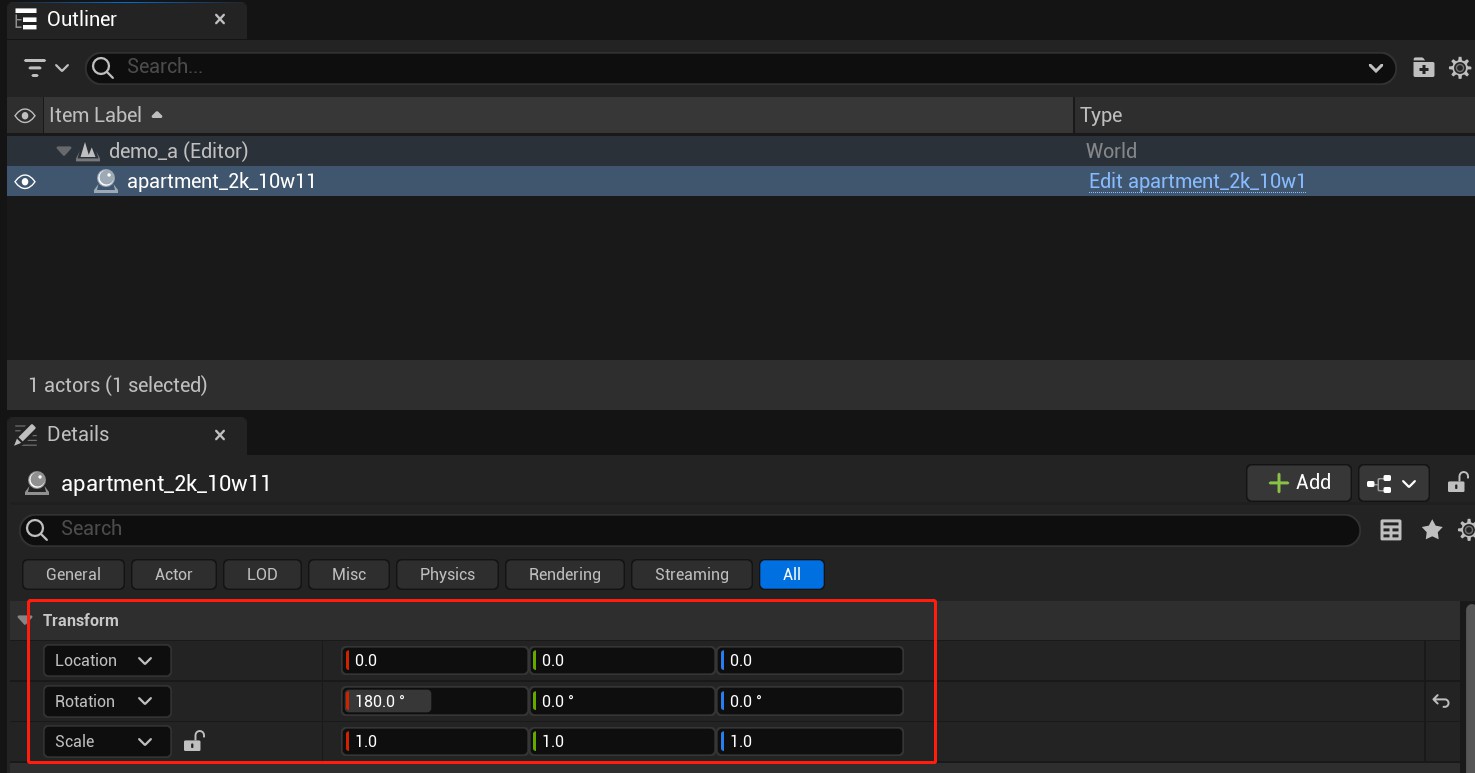Click the Details pencil tab icon
Viewport: 1475px width, 773px height.
coord(26,434)
